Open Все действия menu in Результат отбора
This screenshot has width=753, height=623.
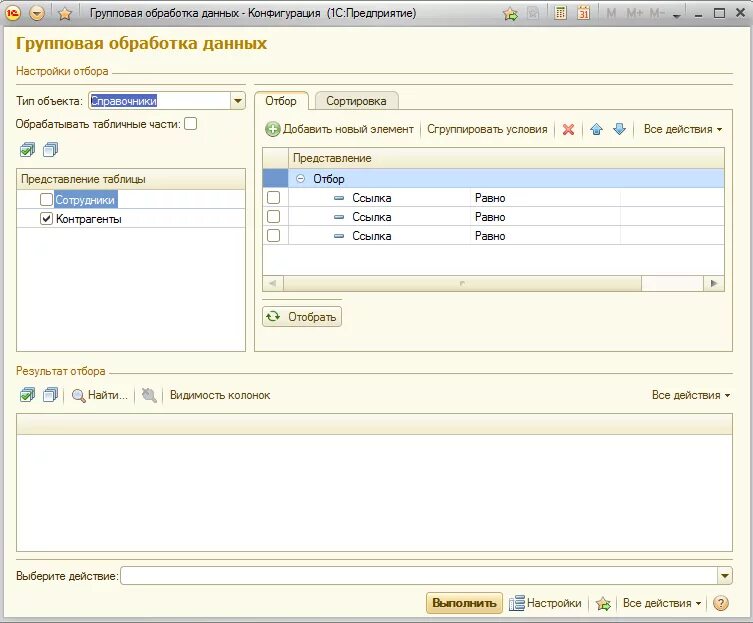point(691,395)
